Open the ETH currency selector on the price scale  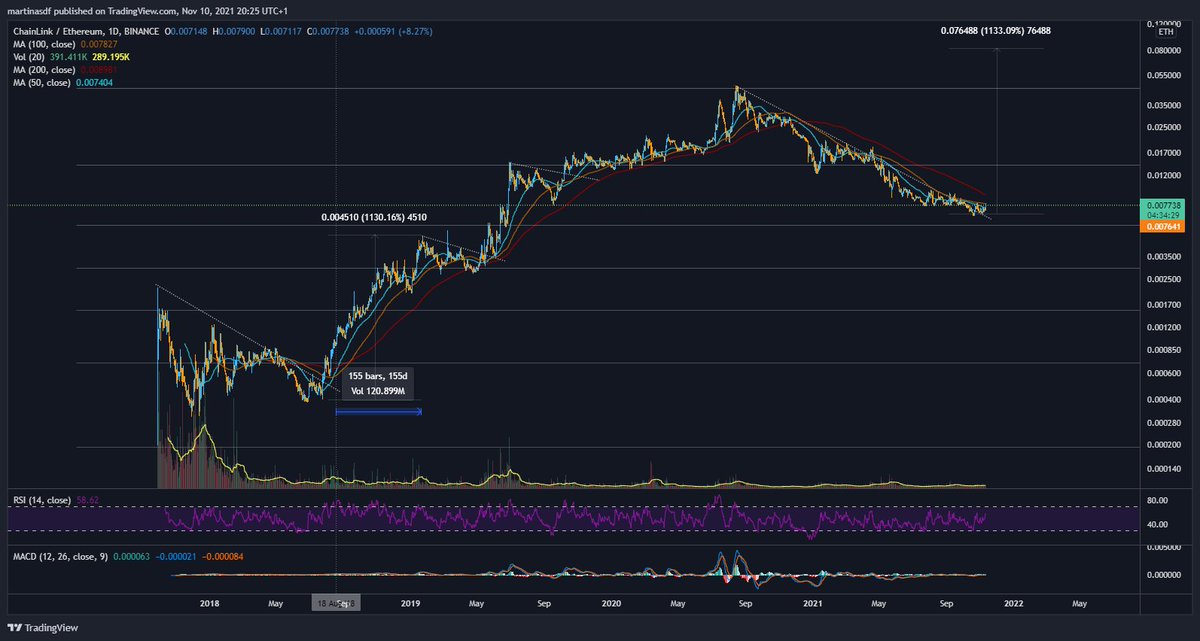tap(1165, 32)
